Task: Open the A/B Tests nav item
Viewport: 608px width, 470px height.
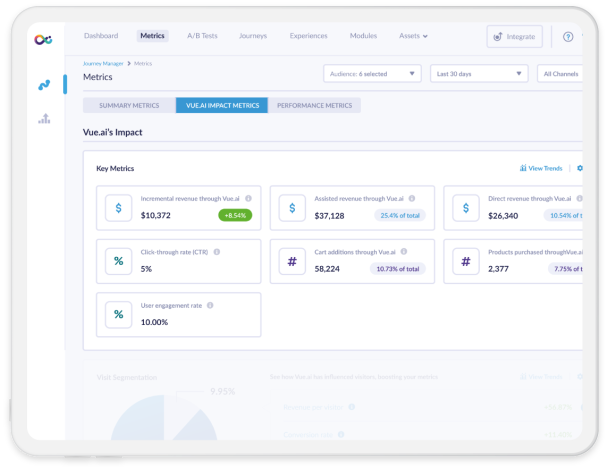Action: [x=202, y=36]
